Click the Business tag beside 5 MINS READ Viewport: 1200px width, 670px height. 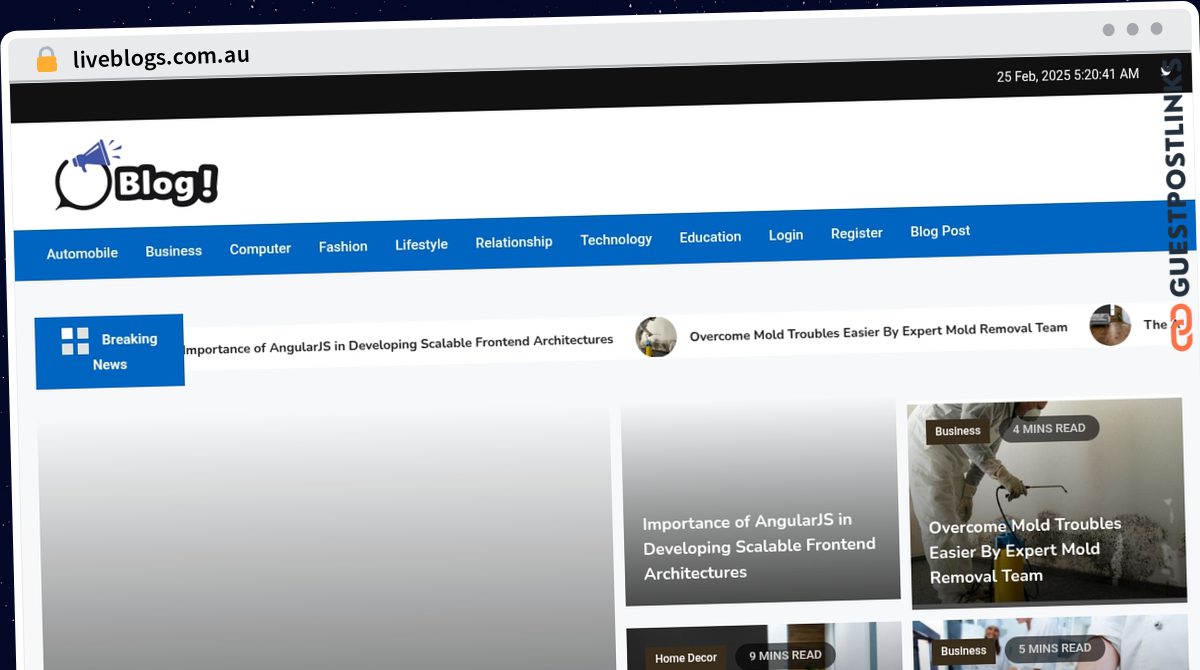coord(964,651)
